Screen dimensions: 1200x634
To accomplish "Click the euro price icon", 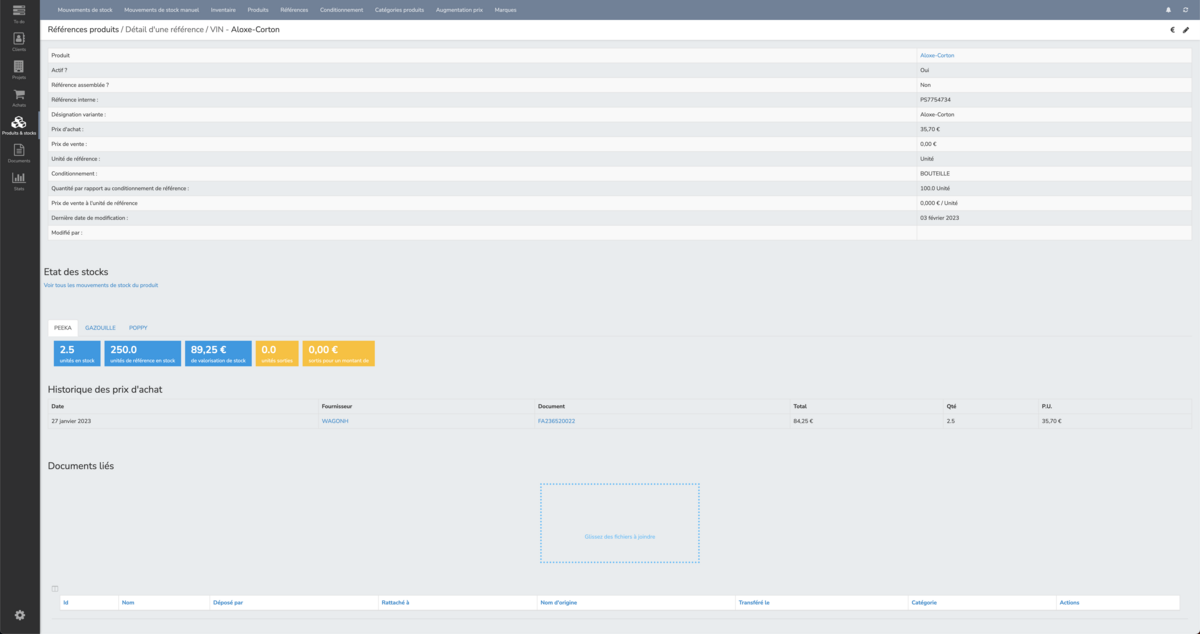I will click(x=1172, y=30).
